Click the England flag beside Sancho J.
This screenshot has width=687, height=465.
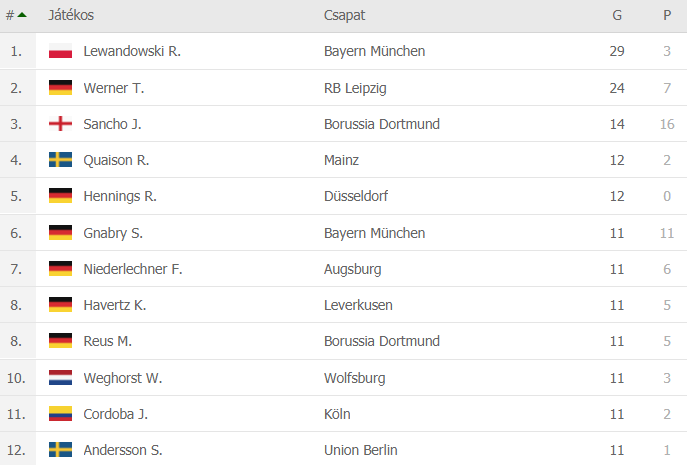tap(60, 124)
